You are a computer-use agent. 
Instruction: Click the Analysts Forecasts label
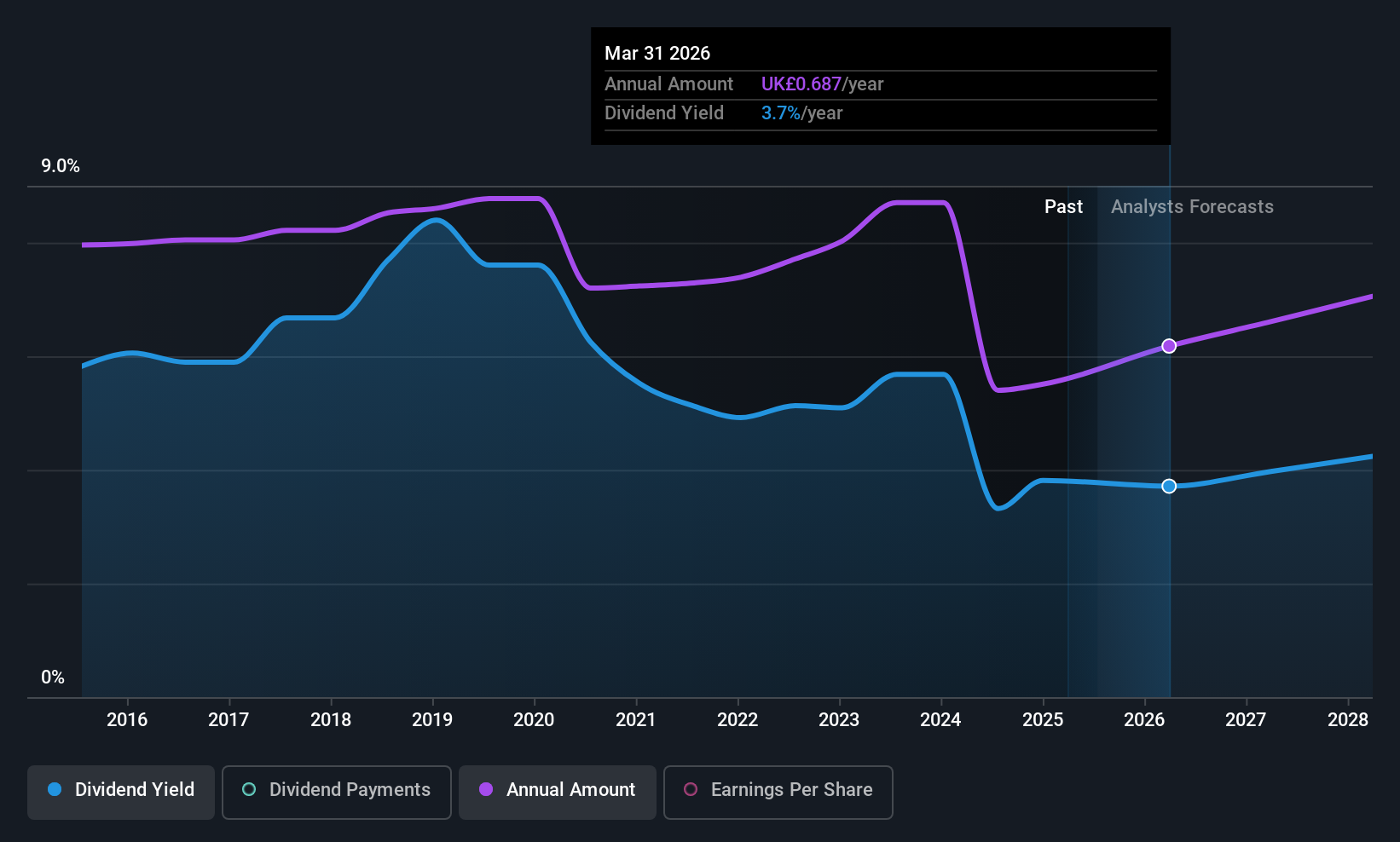point(1192,207)
